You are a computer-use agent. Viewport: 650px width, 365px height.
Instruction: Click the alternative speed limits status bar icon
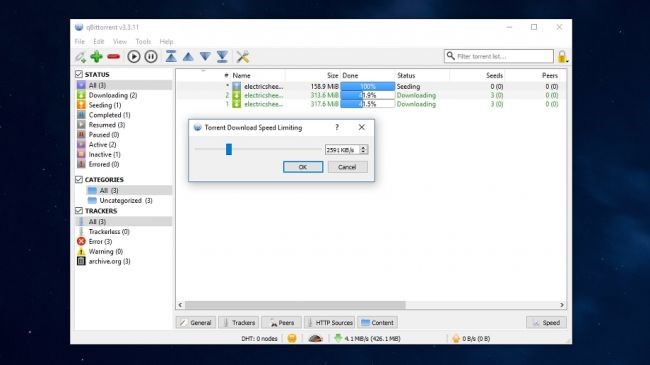pyautogui.click(x=315, y=338)
